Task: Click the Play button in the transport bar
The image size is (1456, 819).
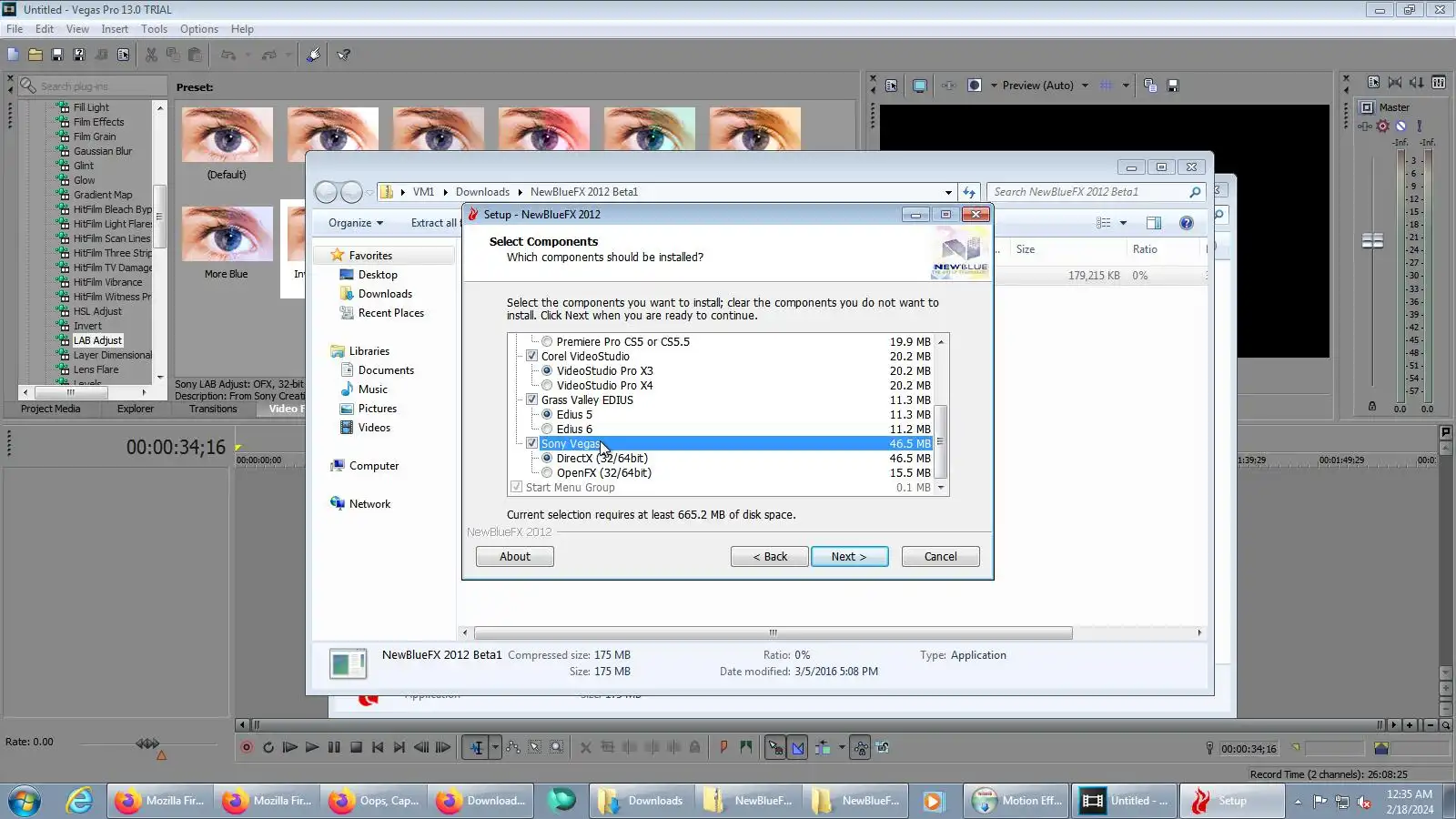Action: point(312,747)
